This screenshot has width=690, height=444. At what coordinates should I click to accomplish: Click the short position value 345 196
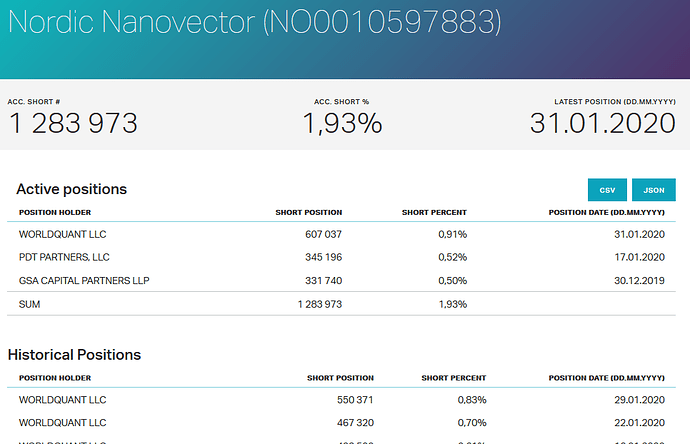pos(323,257)
